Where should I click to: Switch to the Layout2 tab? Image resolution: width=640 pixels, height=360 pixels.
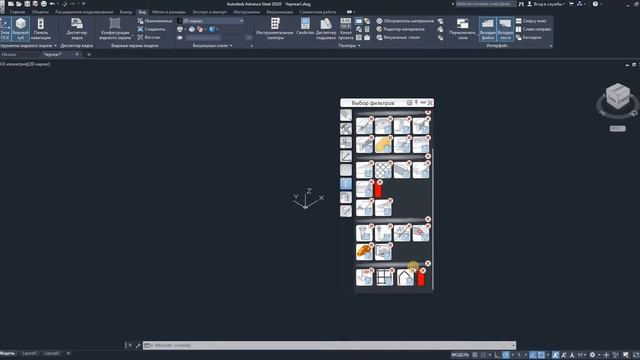point(52,353)
